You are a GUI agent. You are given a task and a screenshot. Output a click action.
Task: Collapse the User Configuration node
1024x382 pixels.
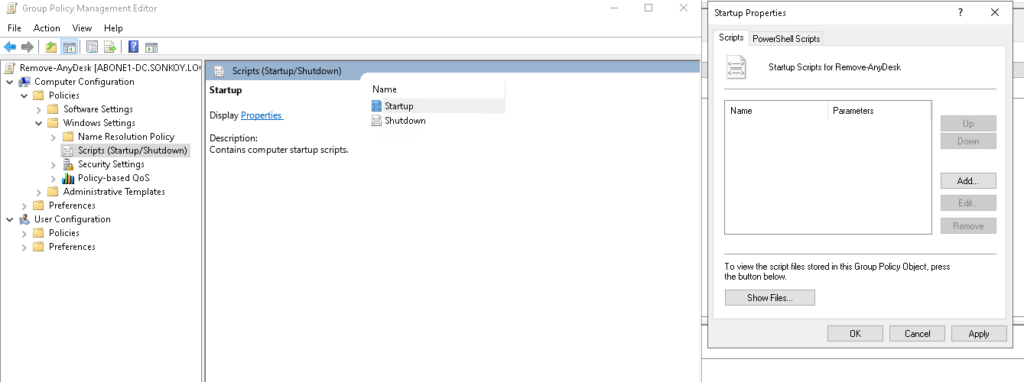10,219
